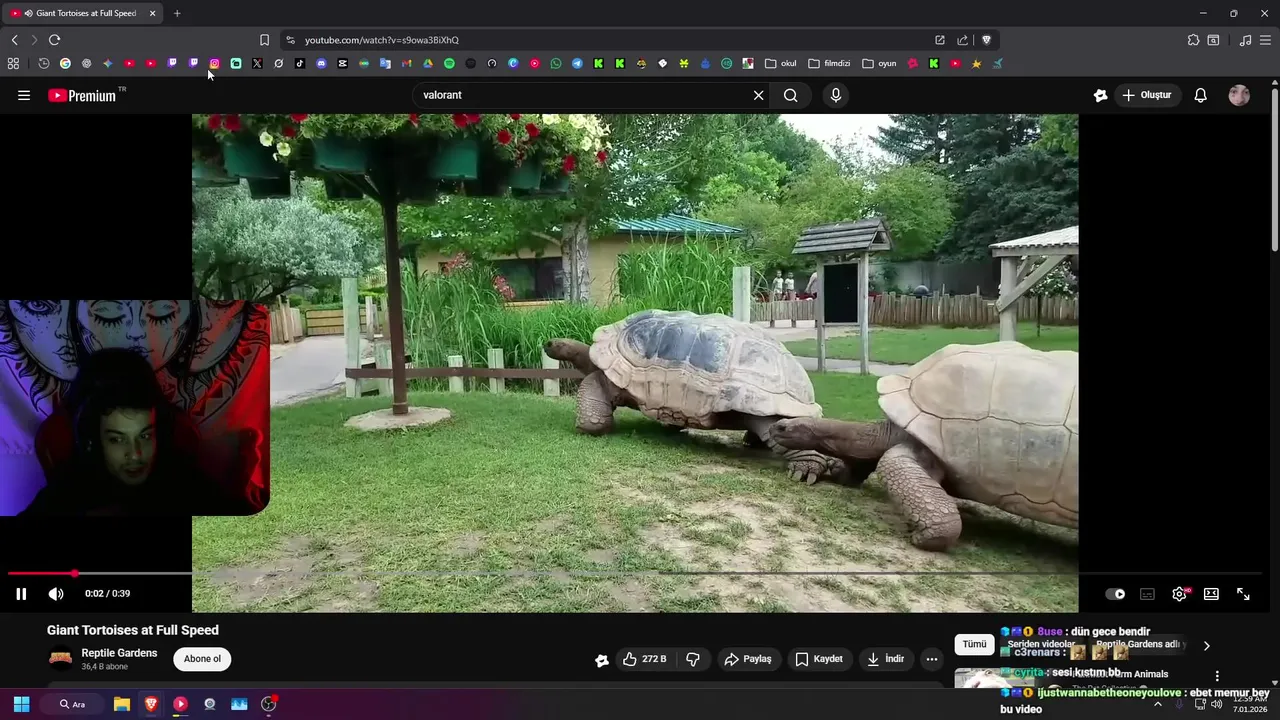Mute the video volume
Screen dimensions: 1280x720
[56, 594]
